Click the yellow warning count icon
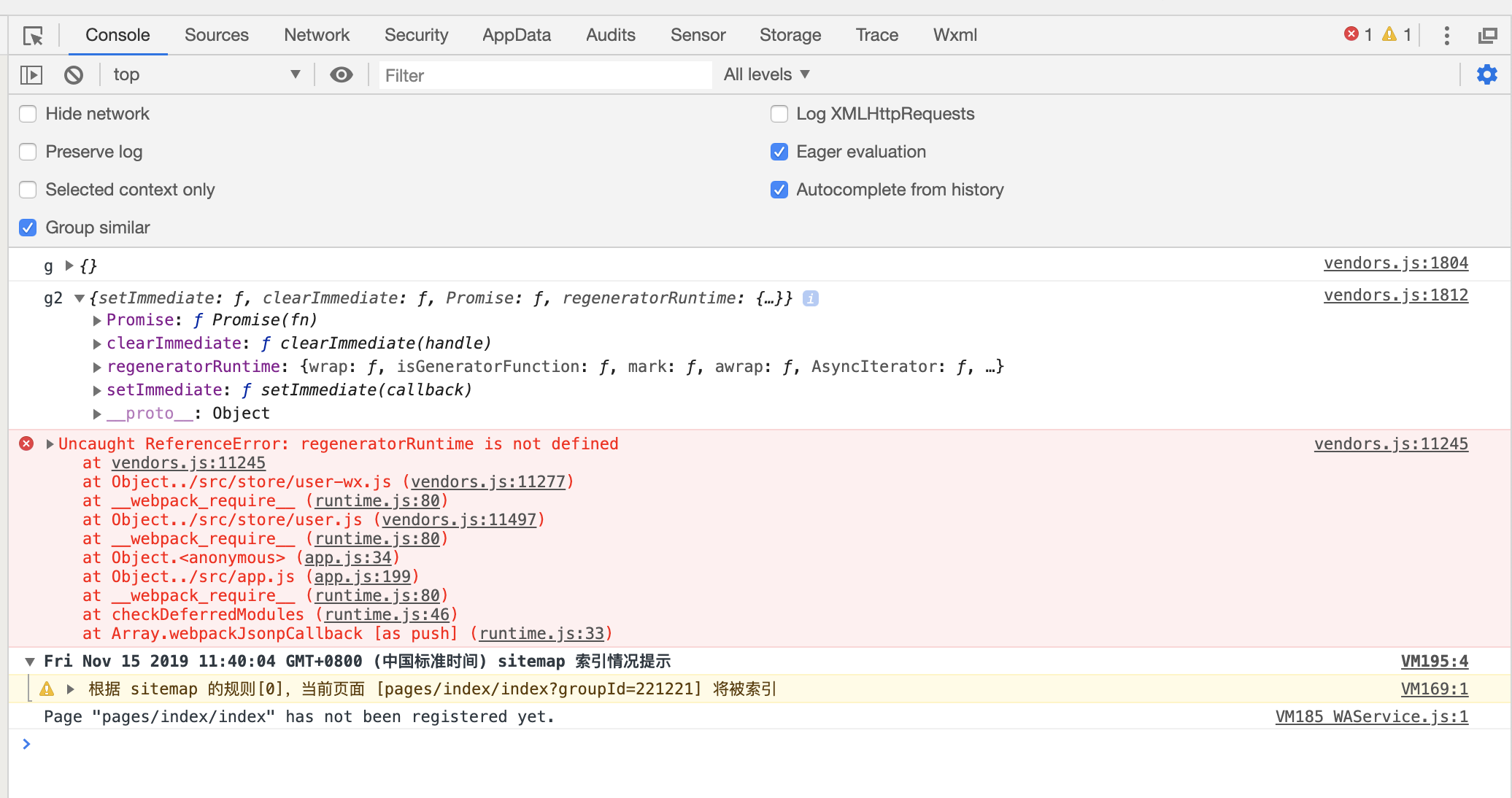 pyautogui.click(x=1389, y=34)
